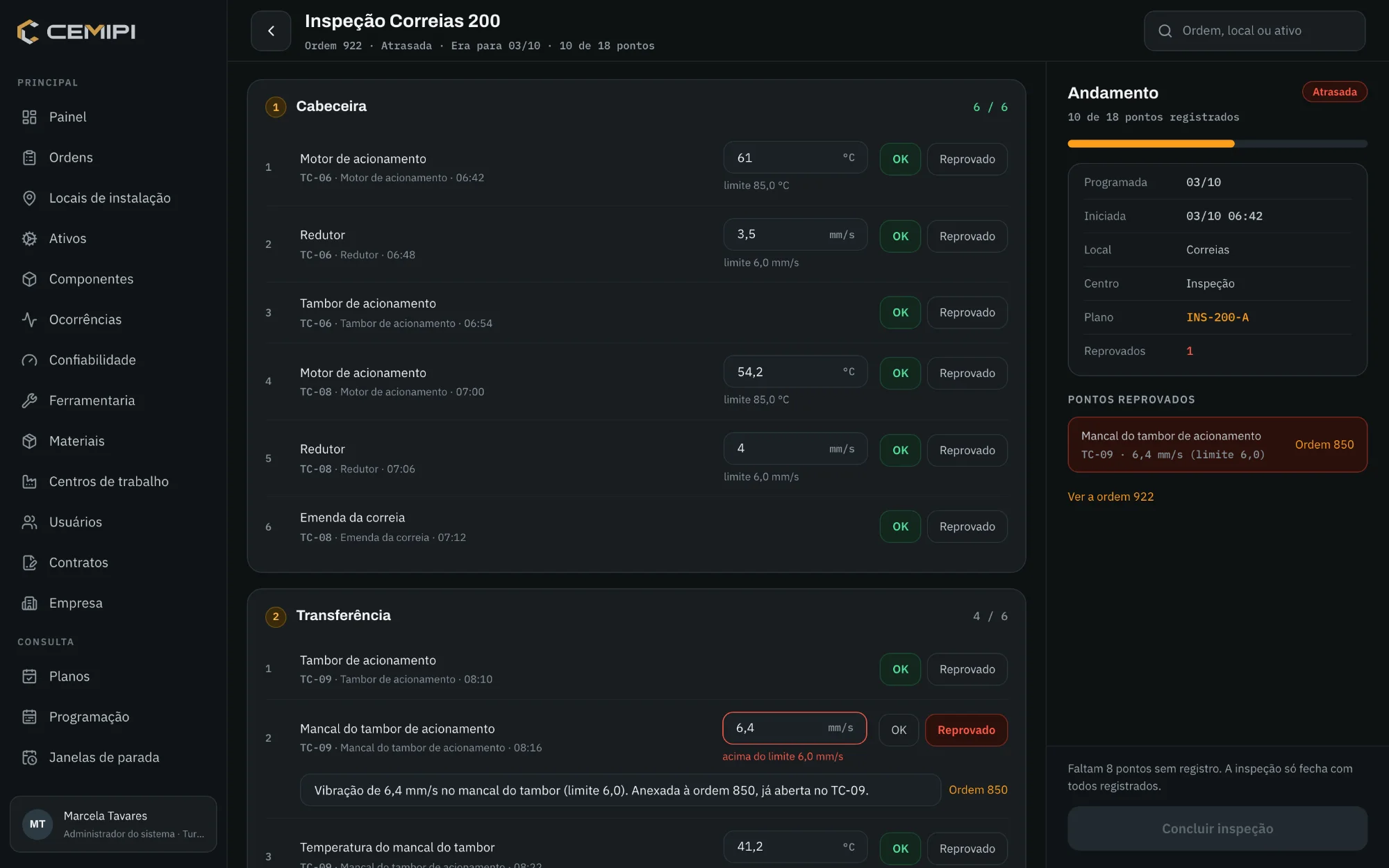1389x868 pixels.
Task: Open Ocorrências pulse icon
Action: [29, 319]
